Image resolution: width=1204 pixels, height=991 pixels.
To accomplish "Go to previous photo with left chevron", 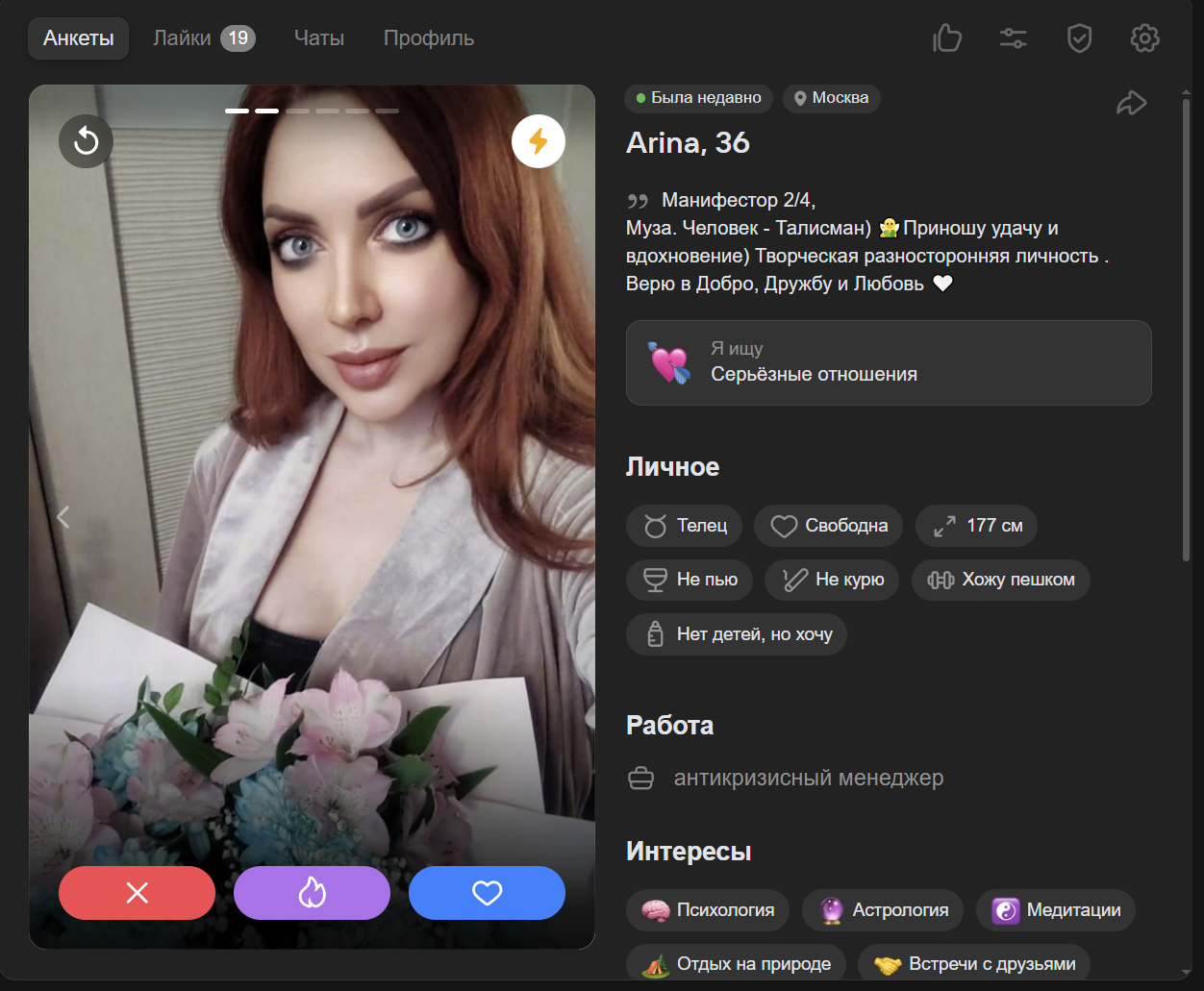I will pyautogui.click(x=63, y=517).
